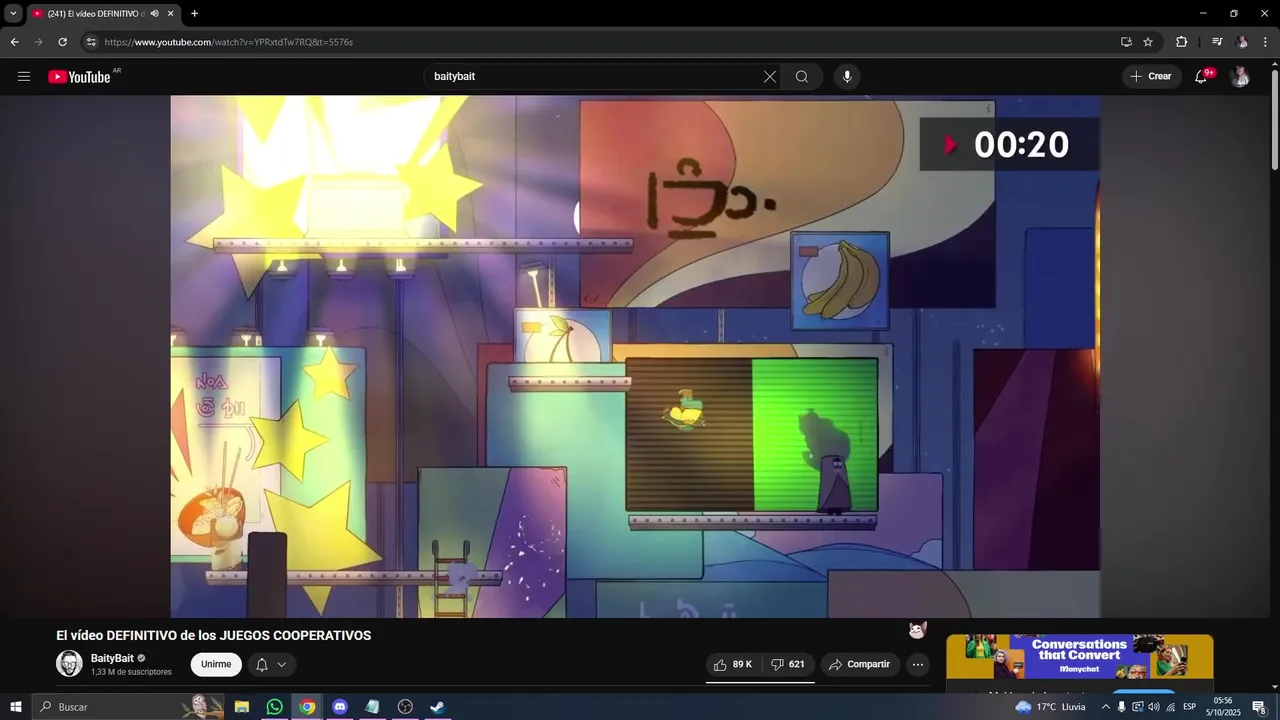This screenshot has width=1280, height=720.
Task: Open the Windows Start menu
Action: (x=15, y=707)
